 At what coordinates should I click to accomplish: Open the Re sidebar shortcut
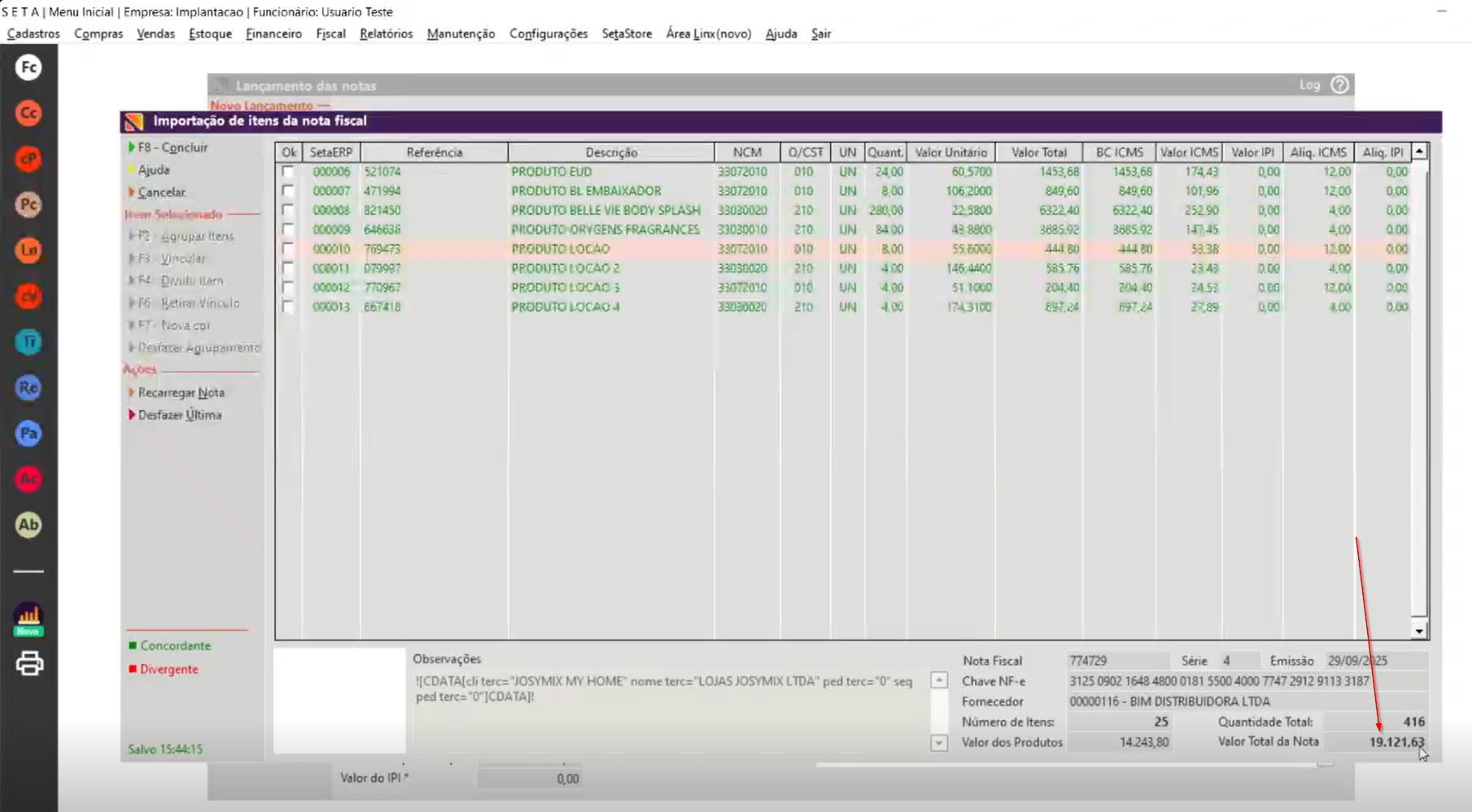point(28,387)
